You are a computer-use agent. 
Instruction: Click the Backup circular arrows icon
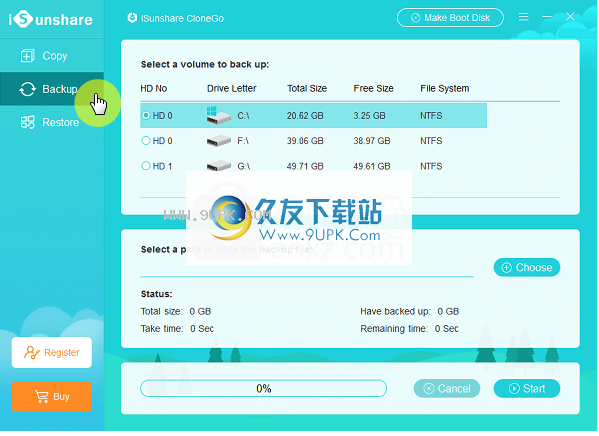28,89
